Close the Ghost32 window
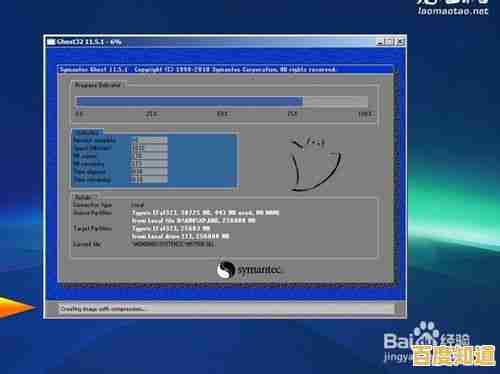 [400, 42]
